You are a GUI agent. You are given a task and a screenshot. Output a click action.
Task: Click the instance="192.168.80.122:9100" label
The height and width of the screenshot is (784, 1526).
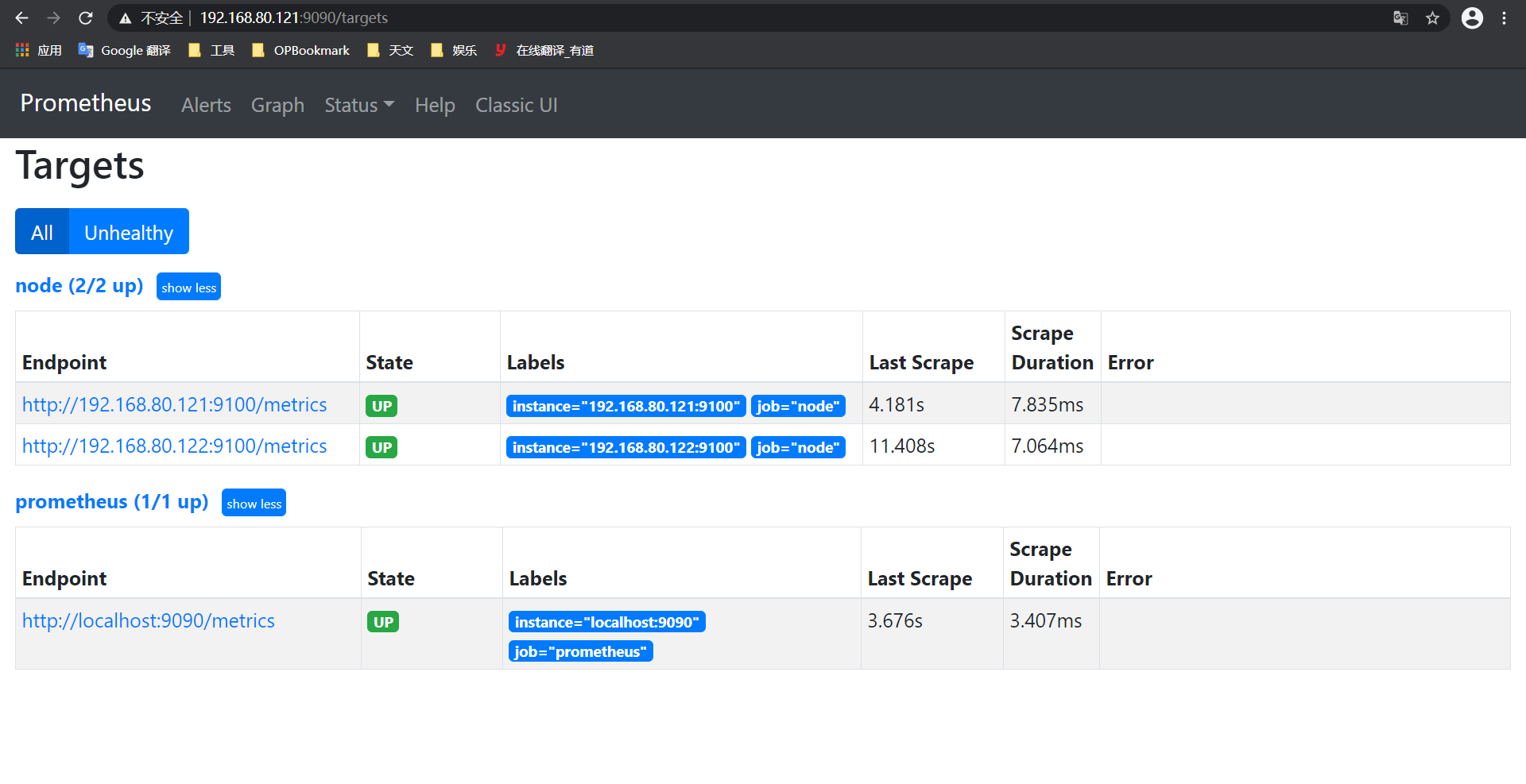626,447
